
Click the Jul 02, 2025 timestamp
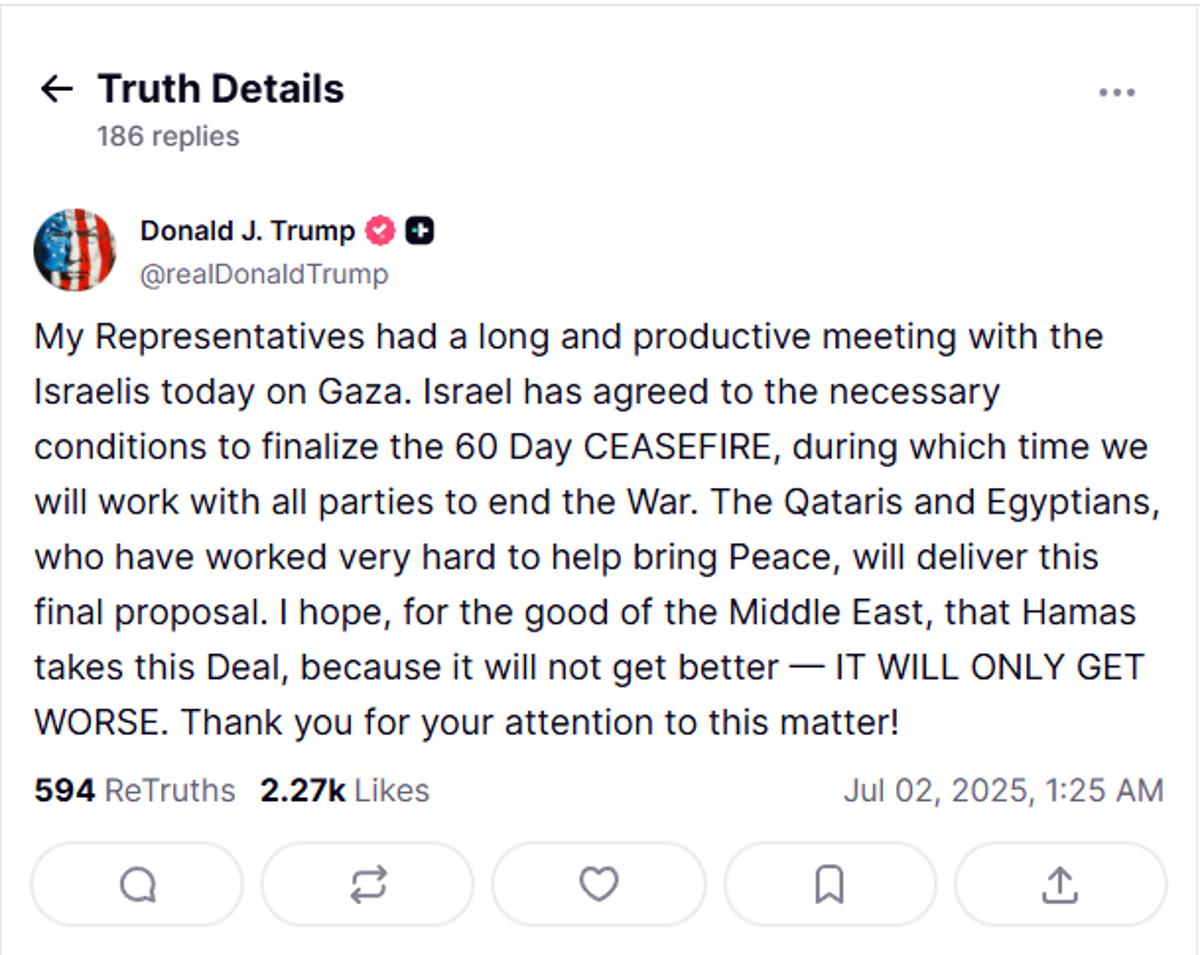click(x=1003, y=790)
